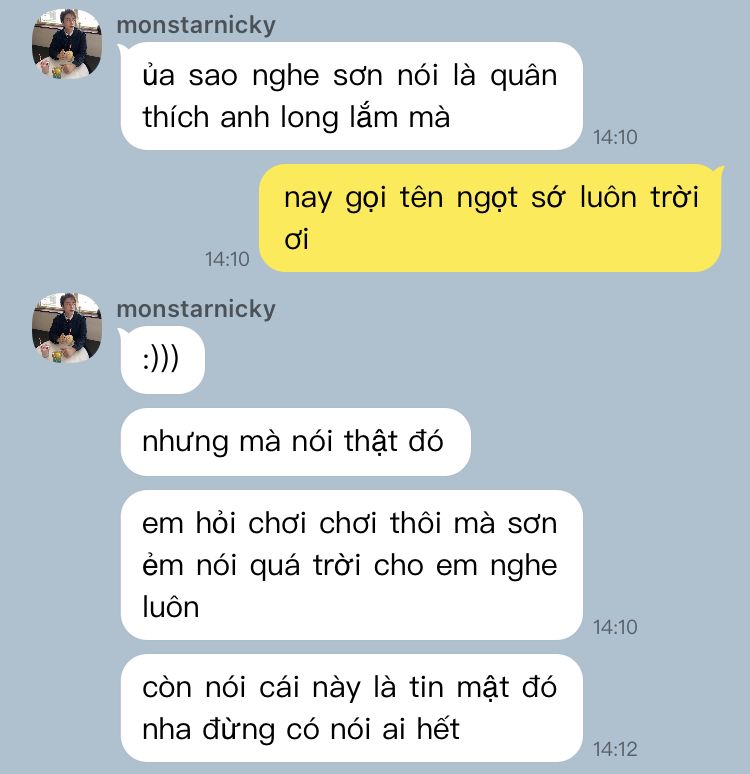
Task: Tap monstarnicky name above the ':)))' bubble
Action: click(x=196, y=310)
